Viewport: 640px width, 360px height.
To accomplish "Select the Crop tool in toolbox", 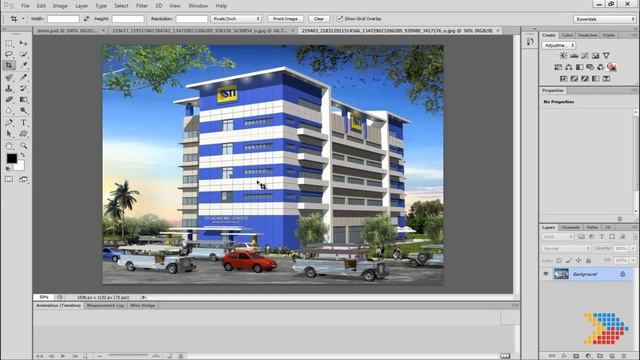I will click(x=9, y=65).
